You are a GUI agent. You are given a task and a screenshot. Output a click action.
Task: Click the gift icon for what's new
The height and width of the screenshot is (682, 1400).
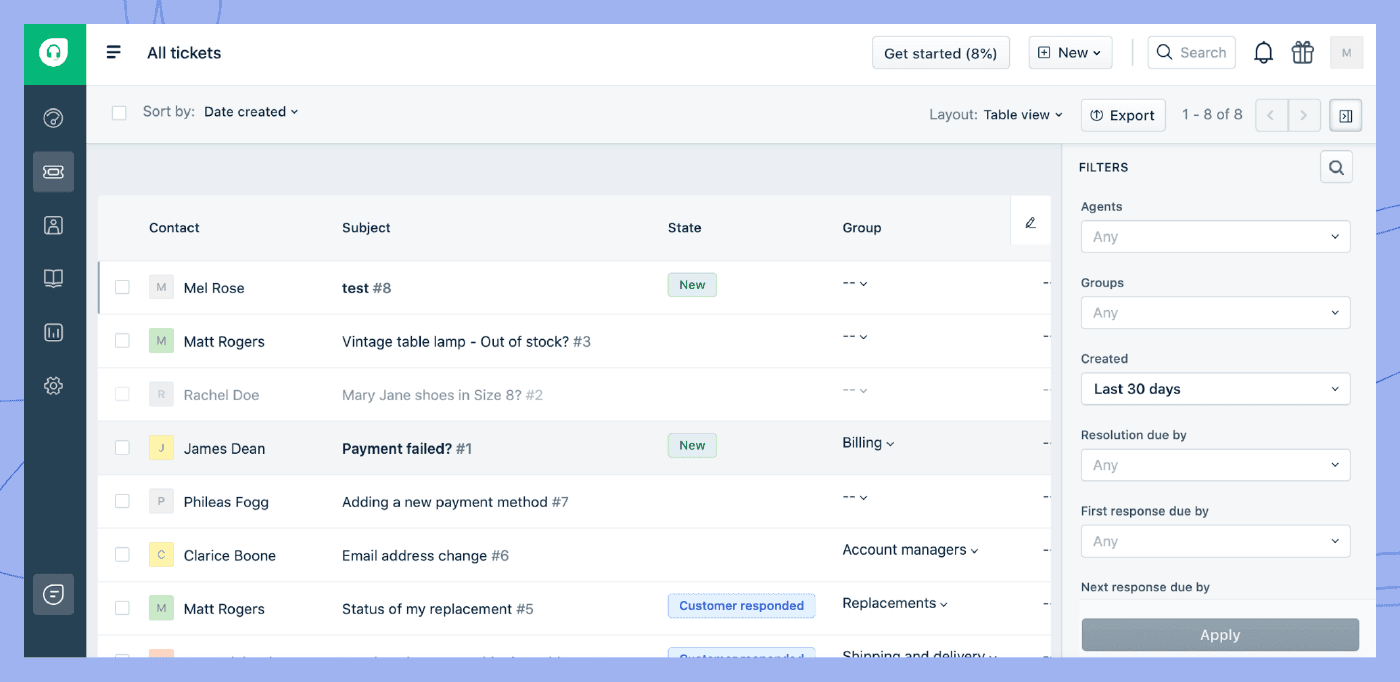1302,52
